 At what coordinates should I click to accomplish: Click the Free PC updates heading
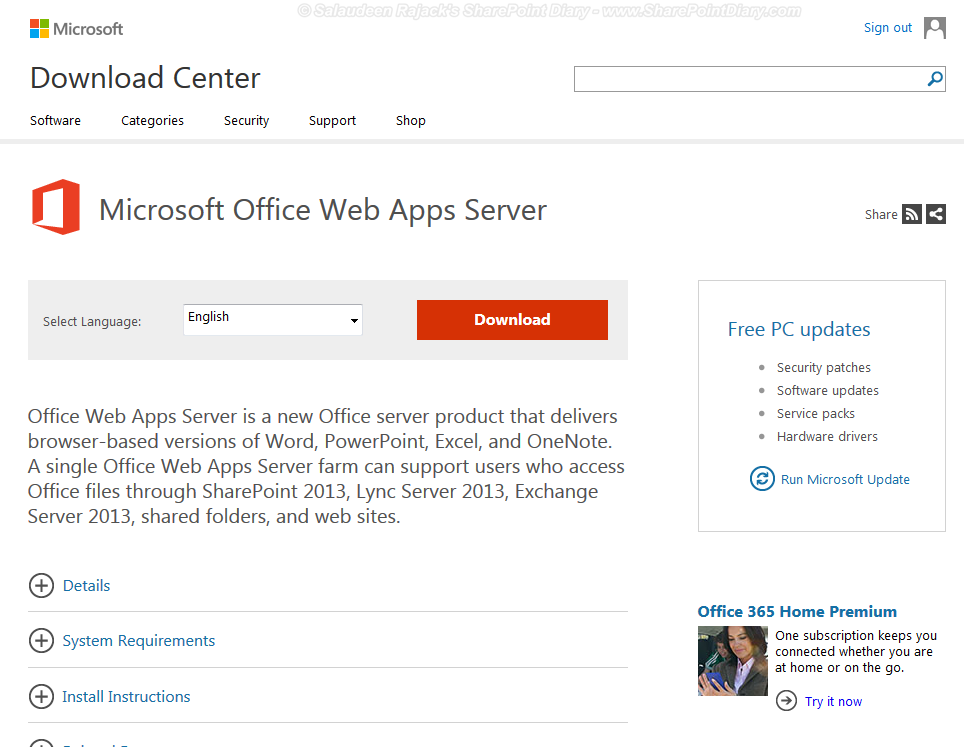click(799, 330)
